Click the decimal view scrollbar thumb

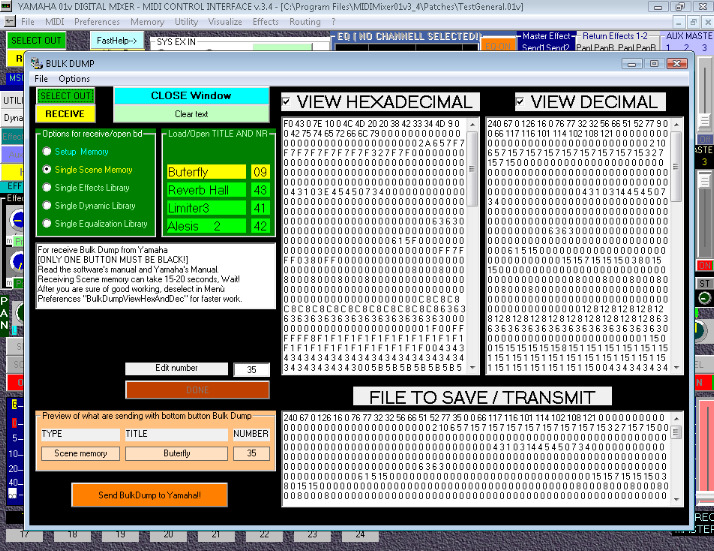tap(676, 167)
